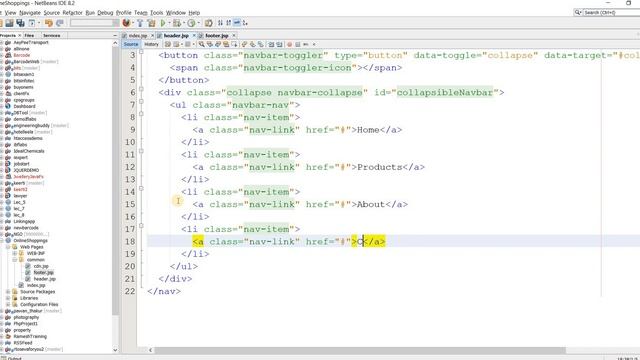Open the Debug menu
Image resolution: width=640 pixels, height=360 pixels.
point(105,13)
